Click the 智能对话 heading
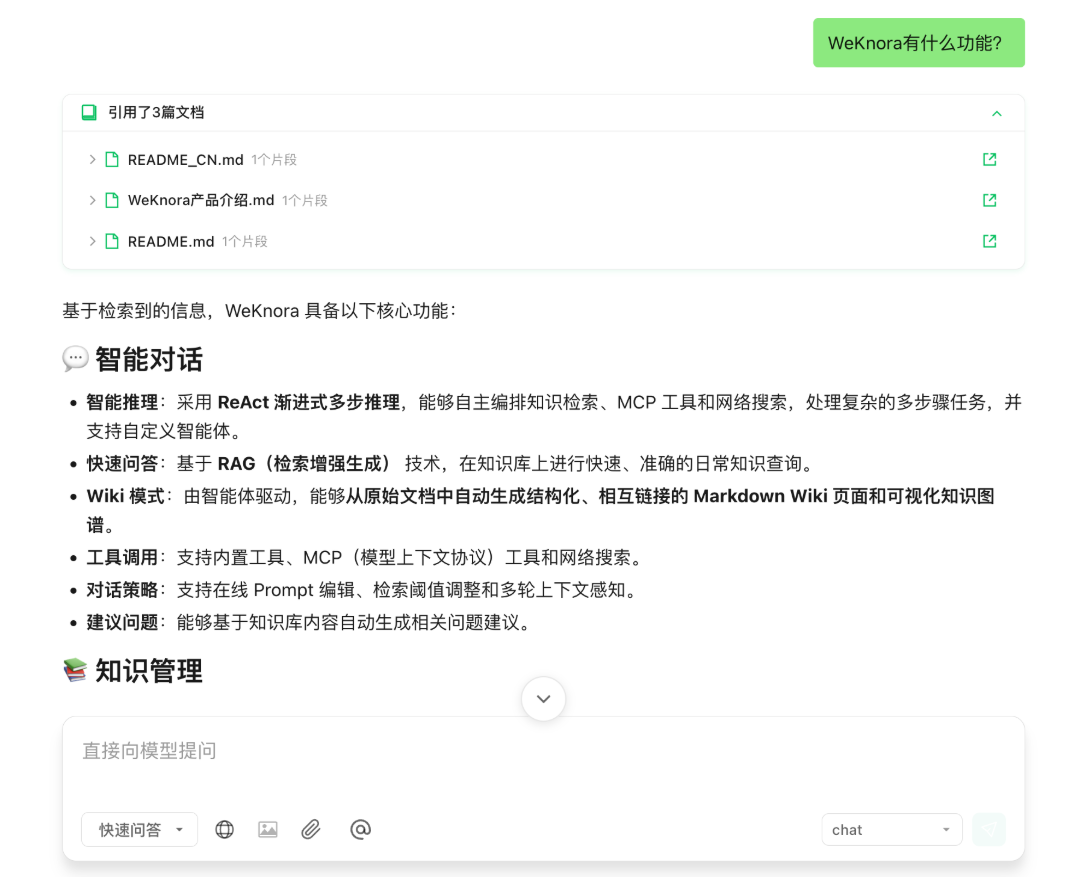1080x877 pixels. [x=149, y=360]
